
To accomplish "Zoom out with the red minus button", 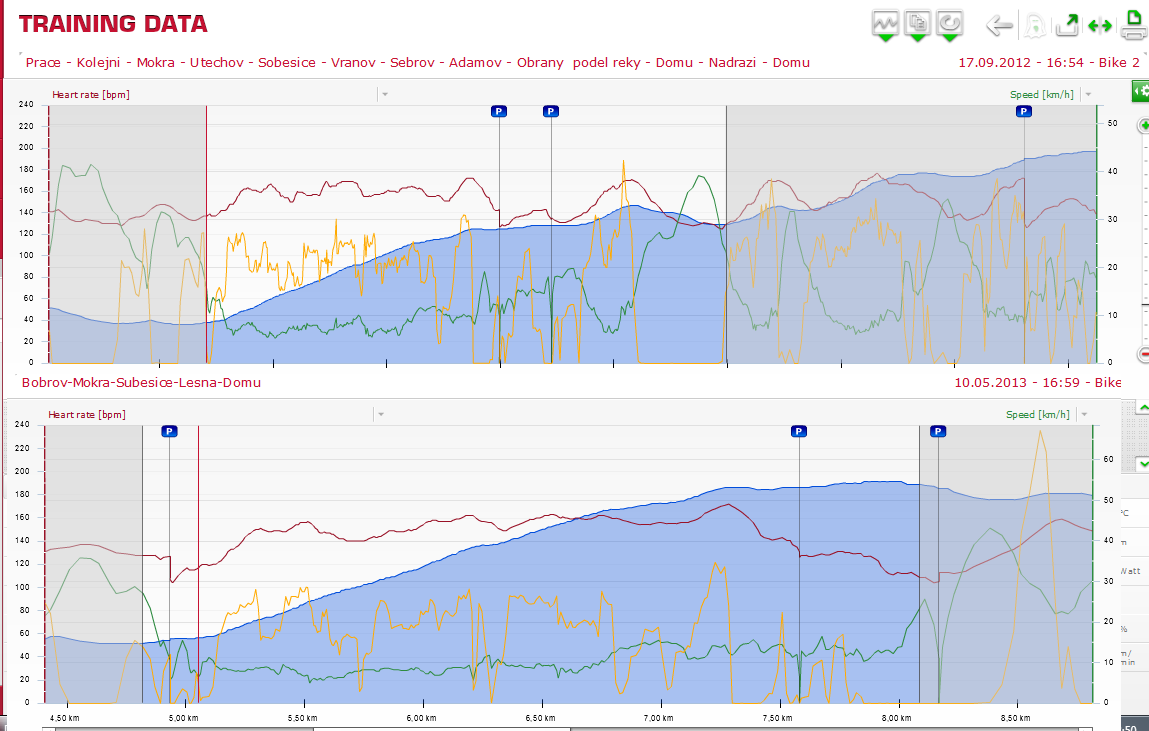I will [x=1144, y=355].
